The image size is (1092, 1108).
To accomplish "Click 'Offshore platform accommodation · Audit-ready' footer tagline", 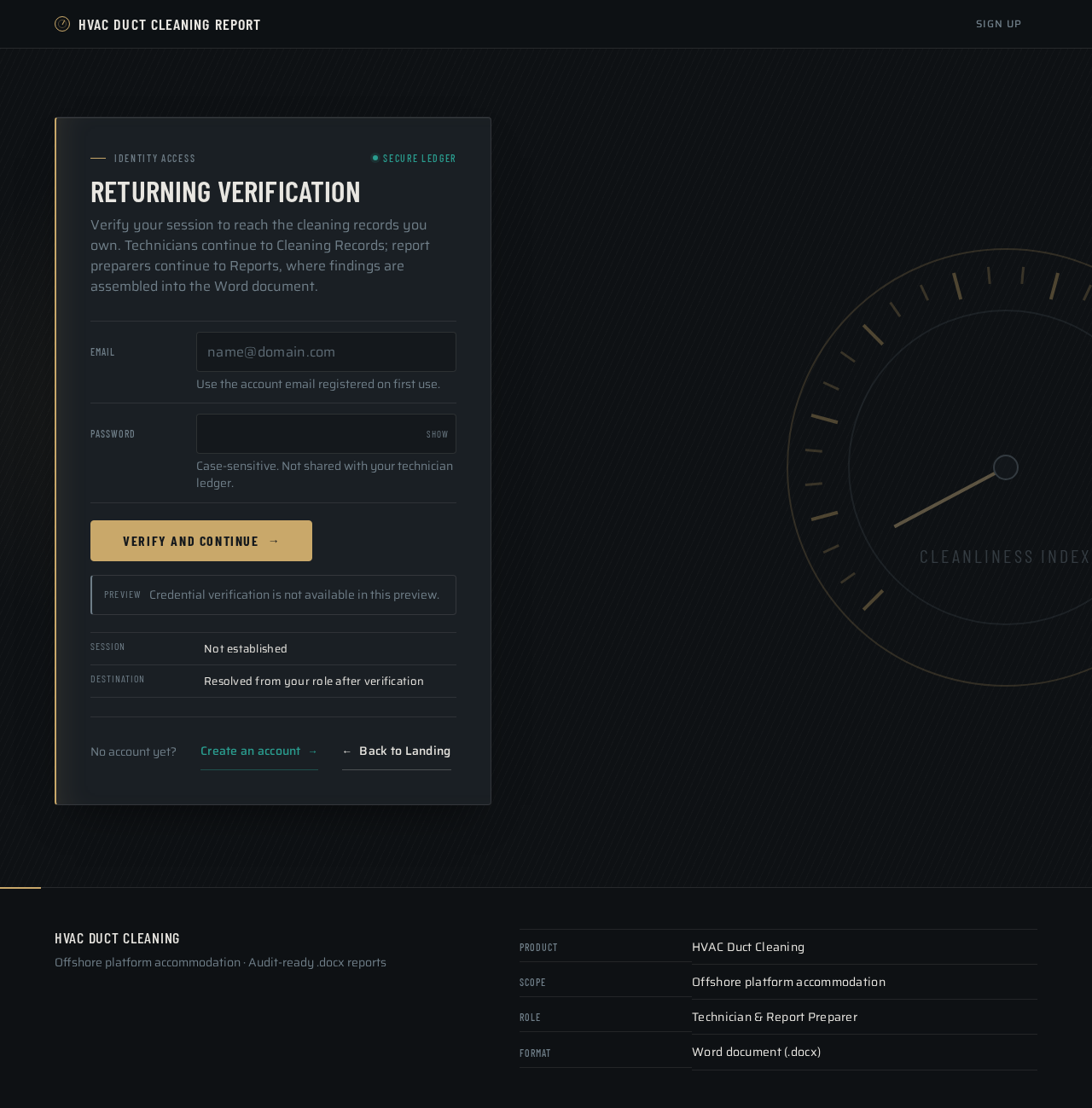I will pos(220,962).
